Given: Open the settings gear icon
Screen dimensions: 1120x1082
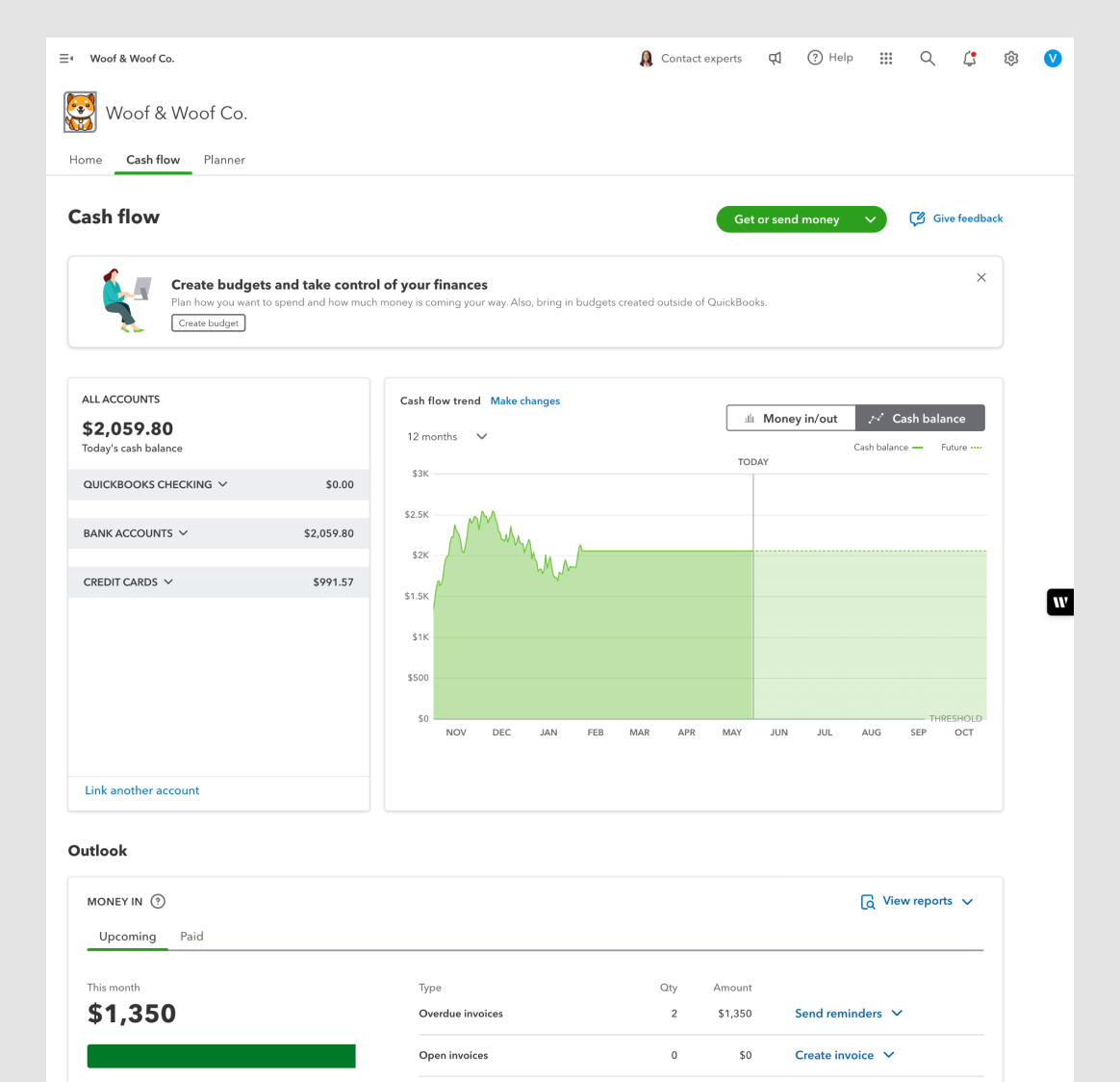Looking at the screenshot, I should point(1010,59).
